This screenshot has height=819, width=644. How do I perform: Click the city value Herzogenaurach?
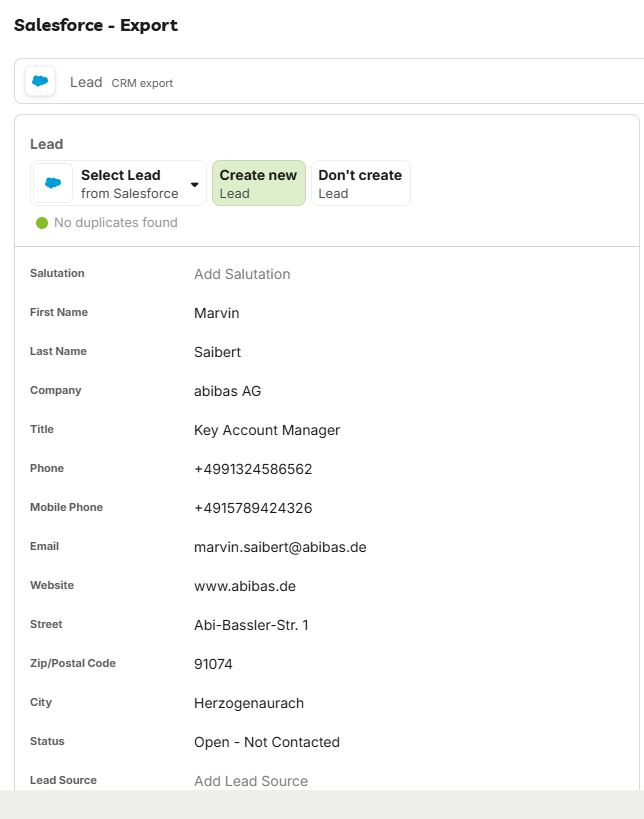pyautogui.click(x=249, y=703)
